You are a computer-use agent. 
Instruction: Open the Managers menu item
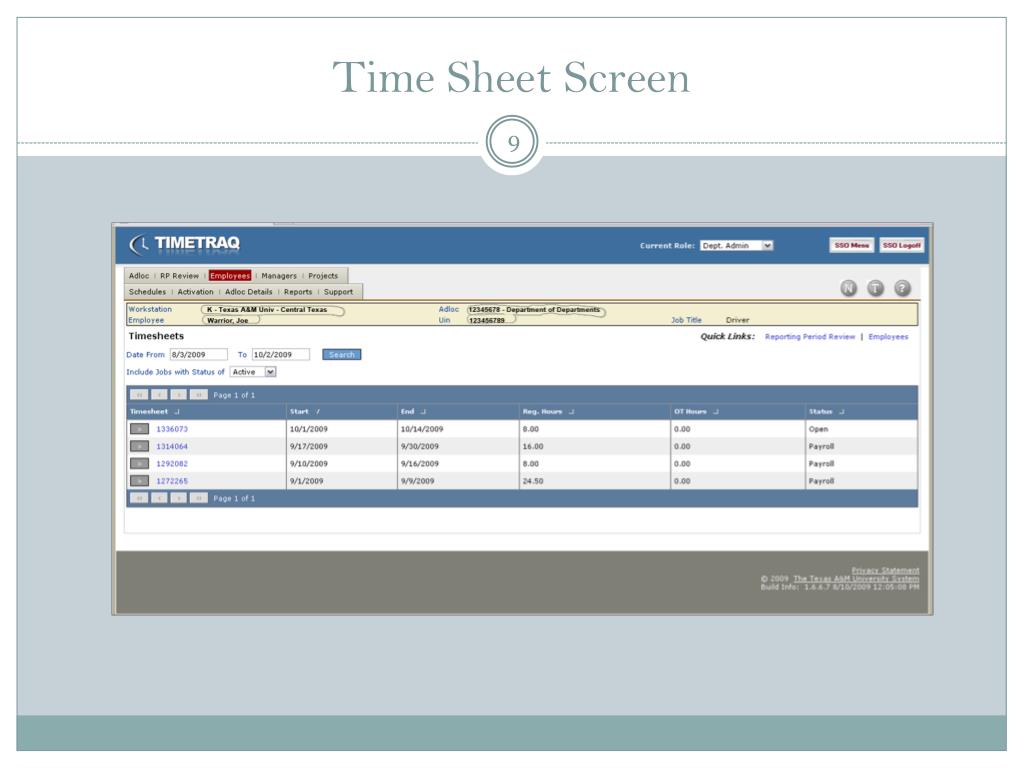coord(279,276)
